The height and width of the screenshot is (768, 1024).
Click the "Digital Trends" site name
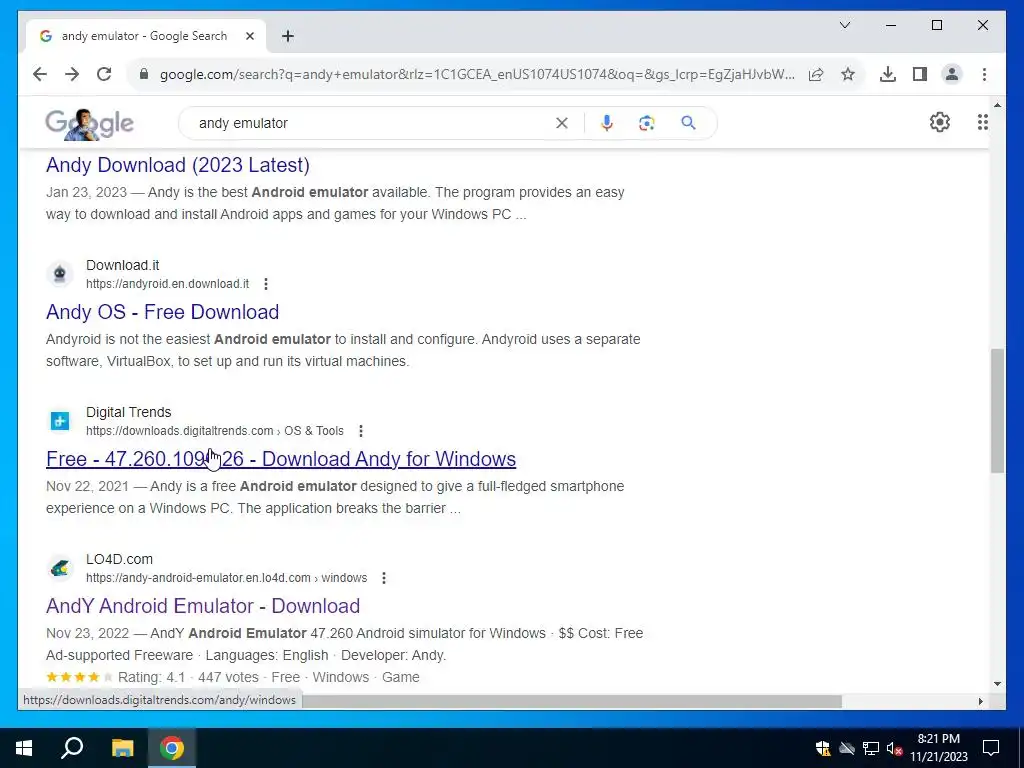129,412
